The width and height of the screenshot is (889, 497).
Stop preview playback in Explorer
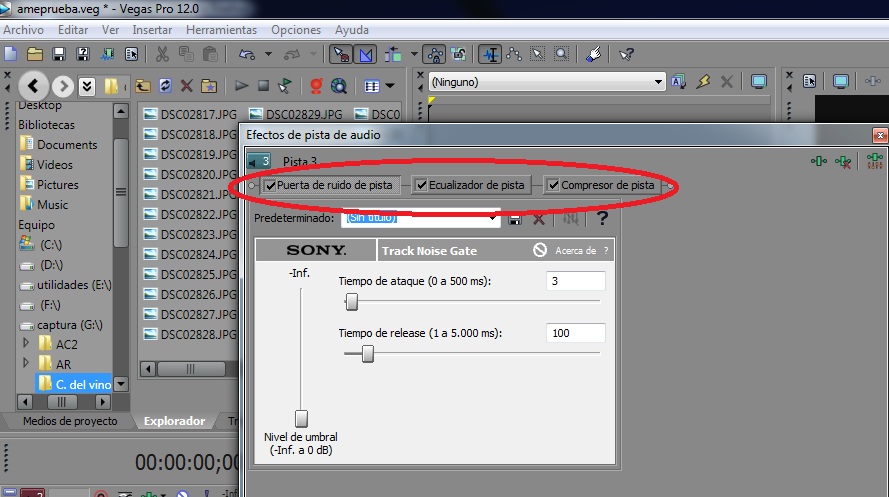(x=263, y=86)
